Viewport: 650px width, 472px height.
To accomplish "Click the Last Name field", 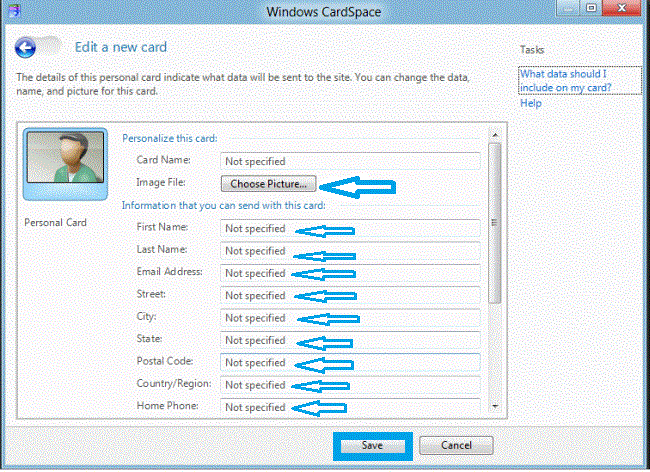I will [x=350, y=251].
